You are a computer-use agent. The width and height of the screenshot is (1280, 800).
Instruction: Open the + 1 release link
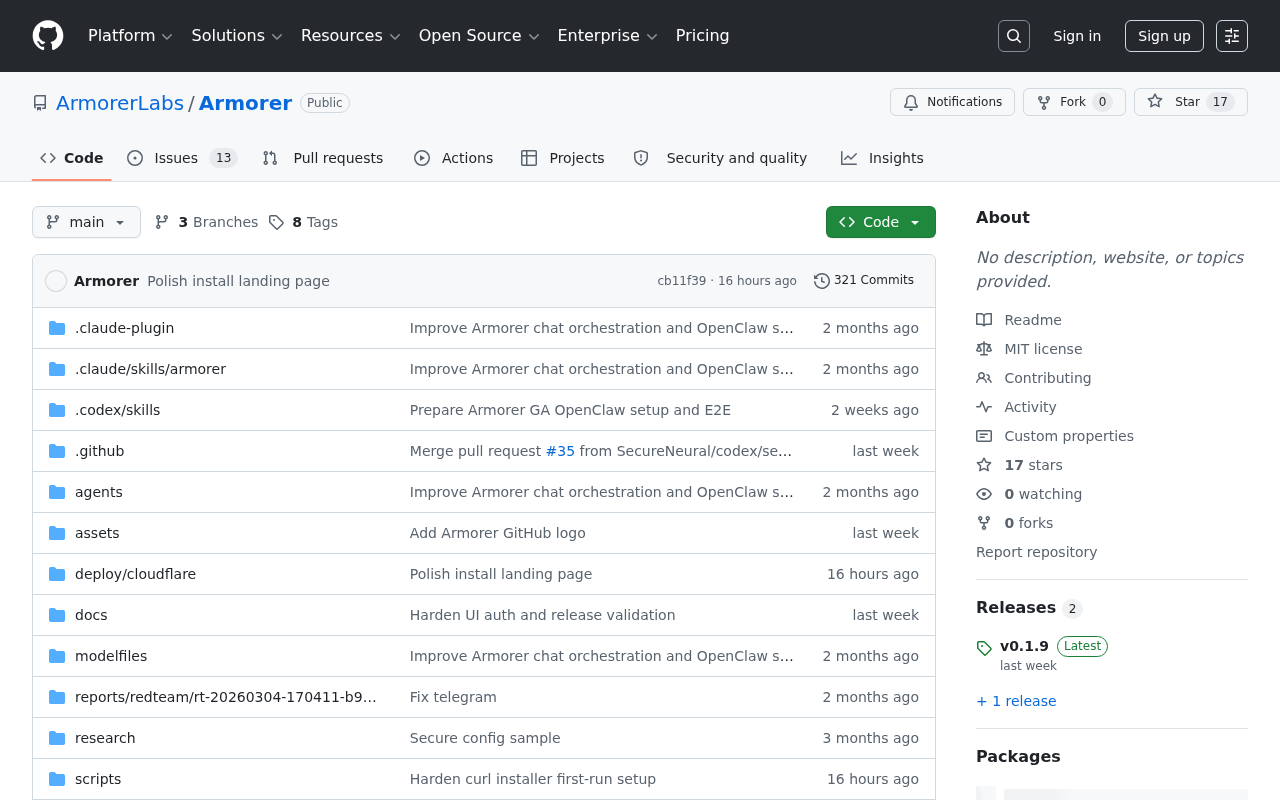click(x=1016, y=701)
